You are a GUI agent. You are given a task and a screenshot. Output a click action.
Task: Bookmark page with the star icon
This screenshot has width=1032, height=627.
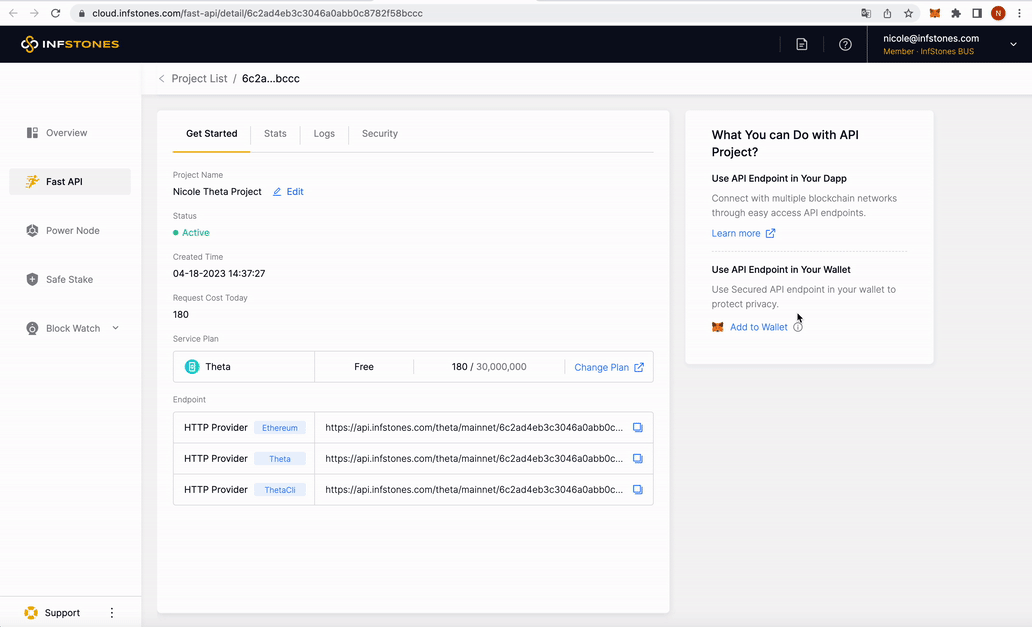[x=908, y=13]
